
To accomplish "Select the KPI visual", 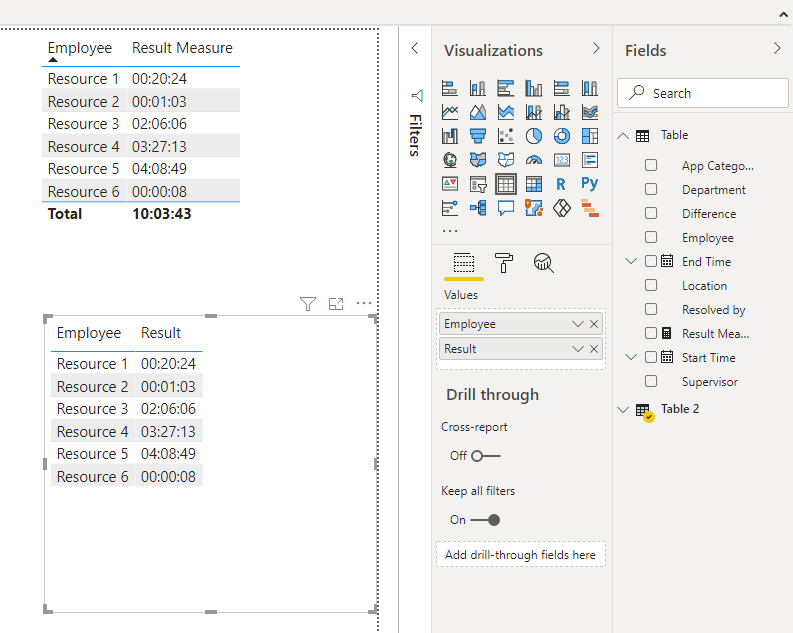I will click(x=450, y=184).
